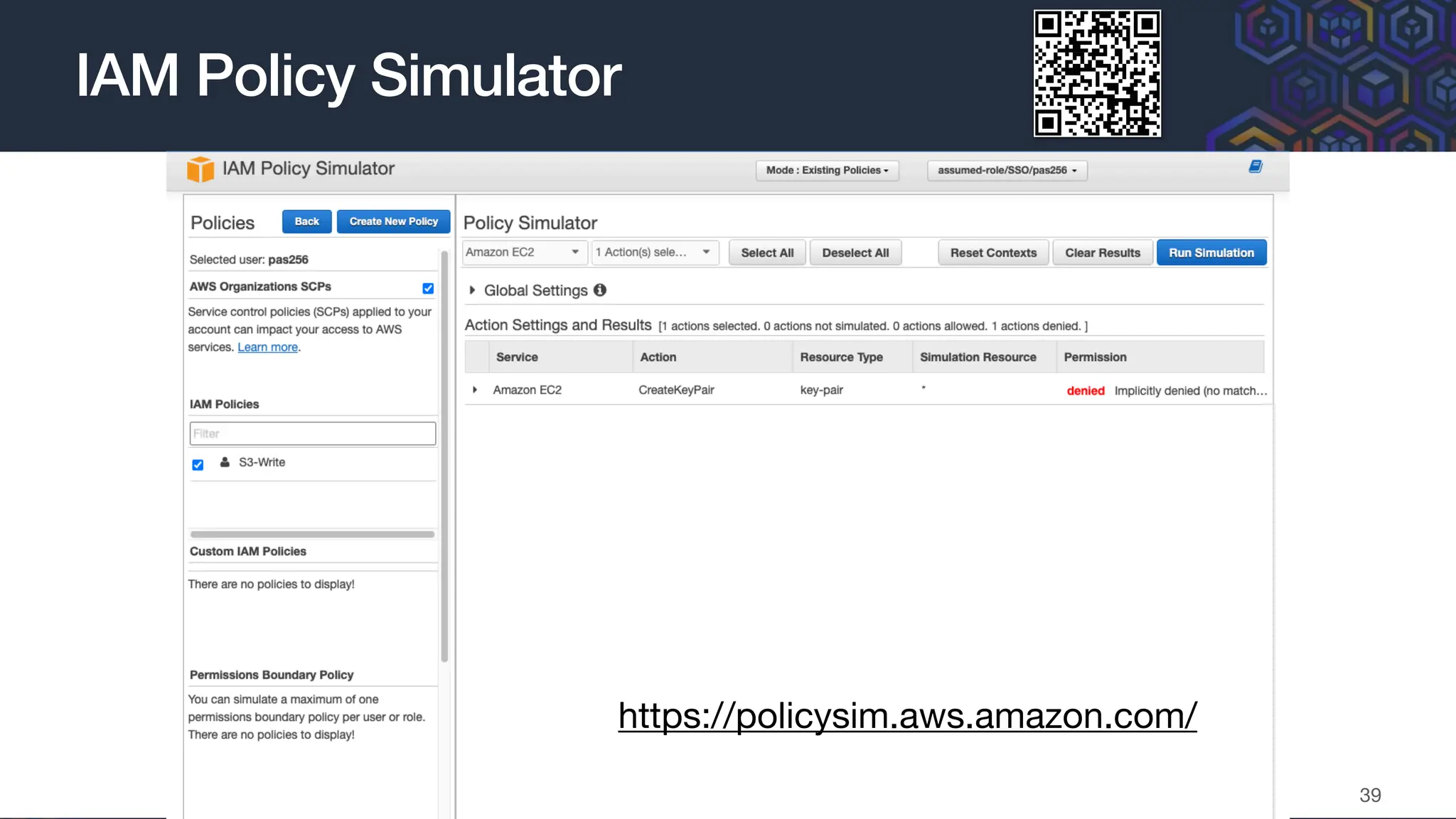This screenshot has width=1456, height=819.
Task: Click the Deselect All button
Action: pos(855,252)
